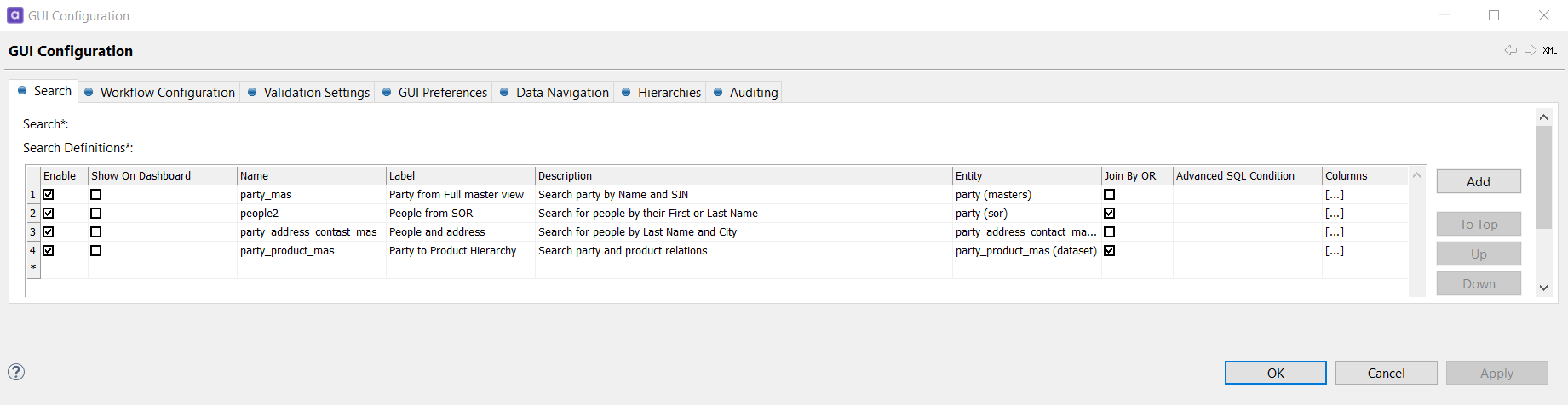Image resolution: width=1568 pixels, height=405 pixels.
Task: Open Columns editor for party_mas row
Action: [x=1335, y=195]
